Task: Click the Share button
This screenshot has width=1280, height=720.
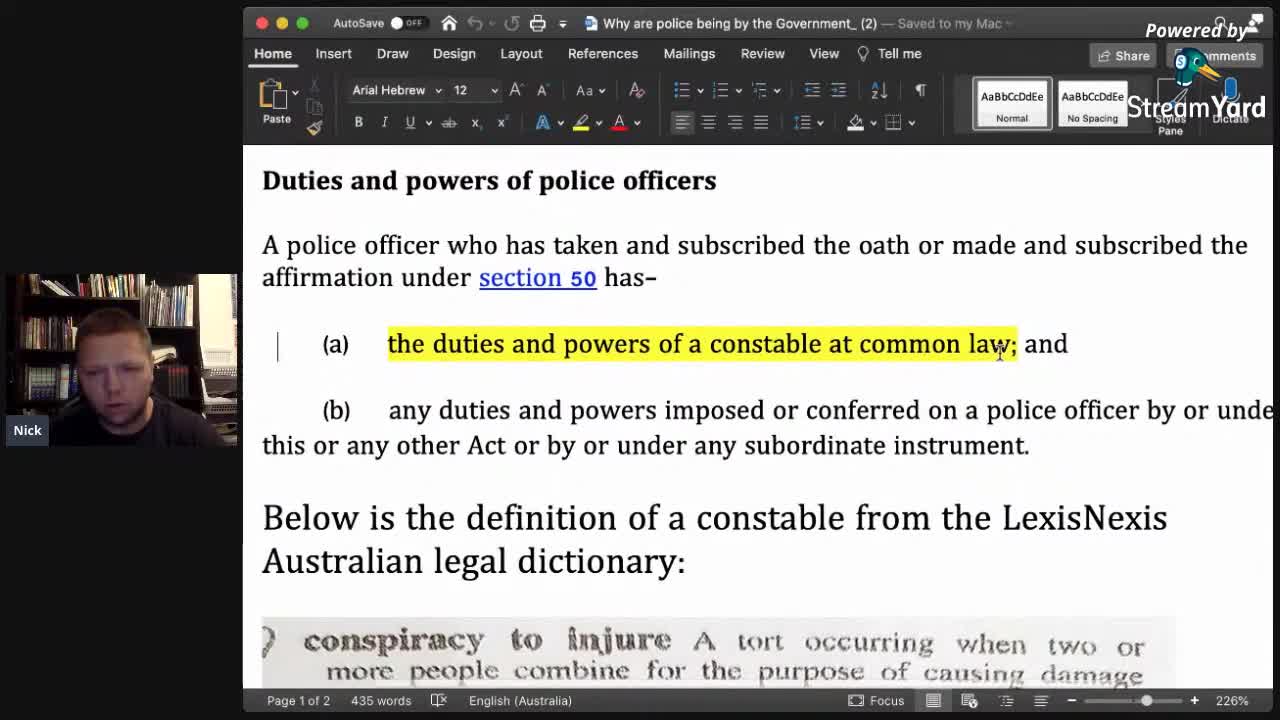Action: click(1123, 55)
